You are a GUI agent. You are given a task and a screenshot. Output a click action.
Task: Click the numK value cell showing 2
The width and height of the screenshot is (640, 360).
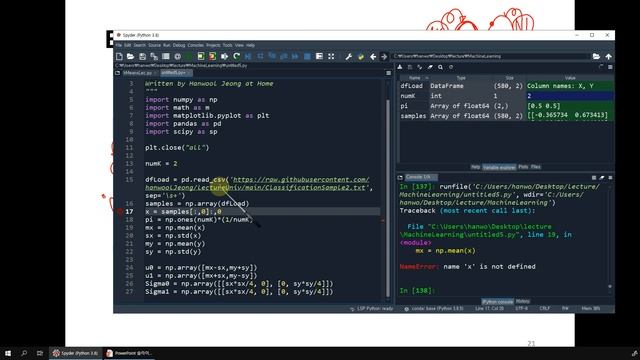(570, 96)
